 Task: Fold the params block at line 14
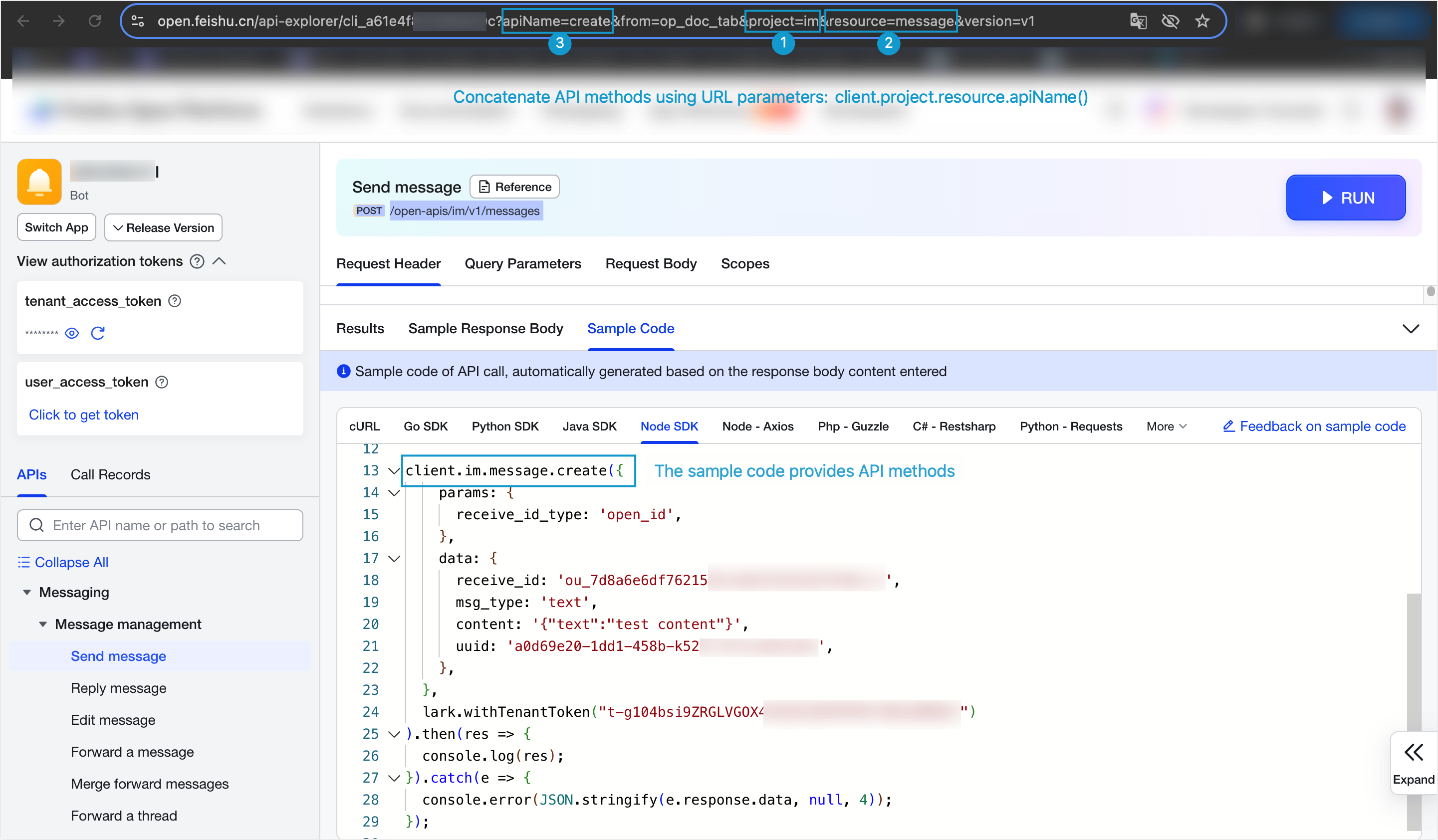click(394, 492)
